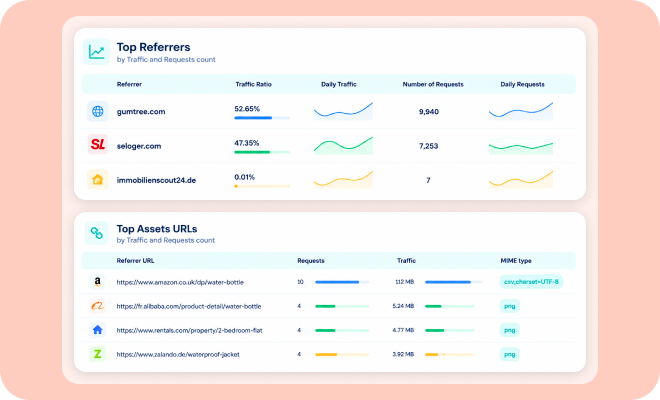Click the Alibaba logo icon
The image size is (660, 400).
pyautogui.click(x=97, y=306)
